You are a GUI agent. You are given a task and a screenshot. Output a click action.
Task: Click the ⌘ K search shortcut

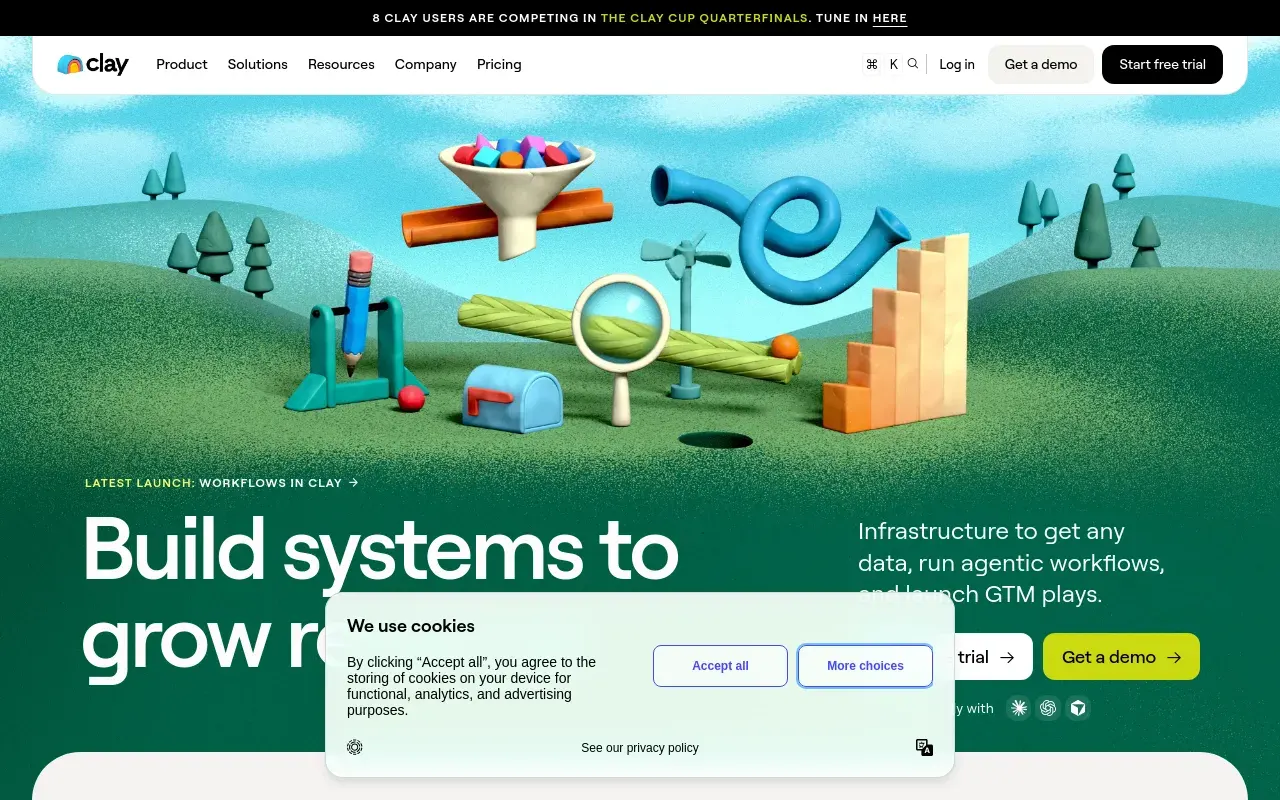(882, 64)
